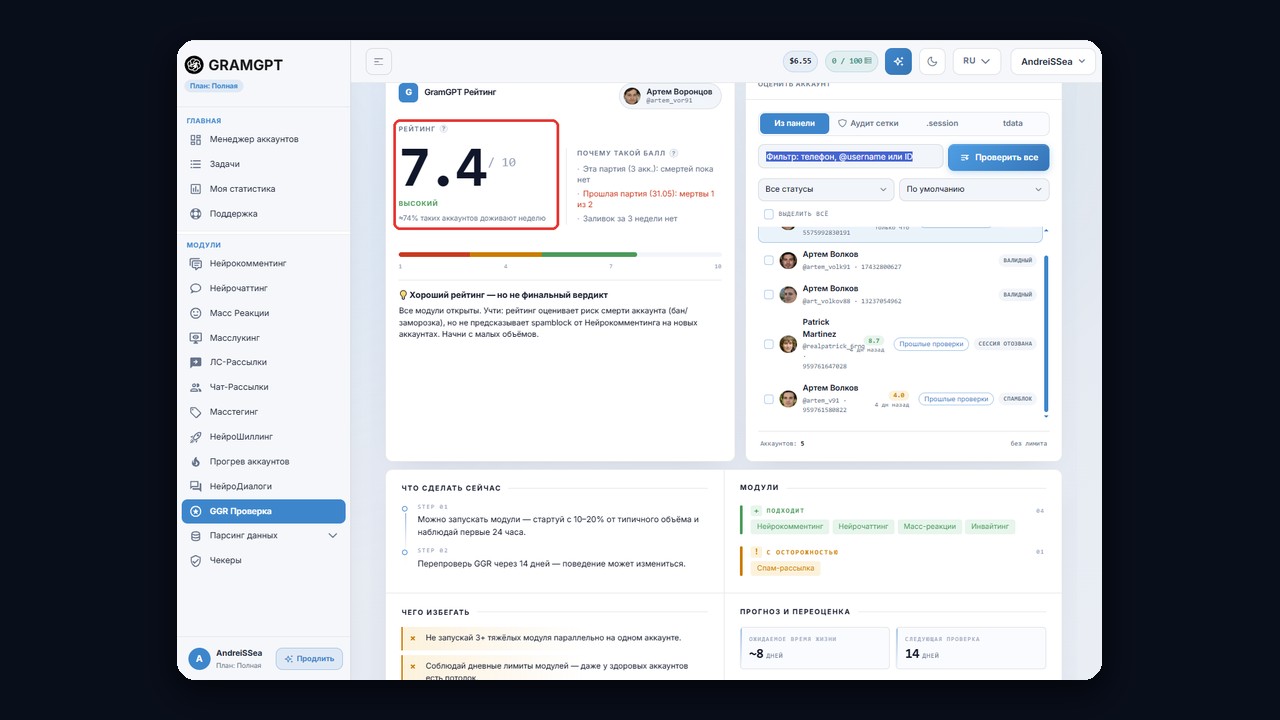Expand Парсинг данных submenu

point(263,536)
